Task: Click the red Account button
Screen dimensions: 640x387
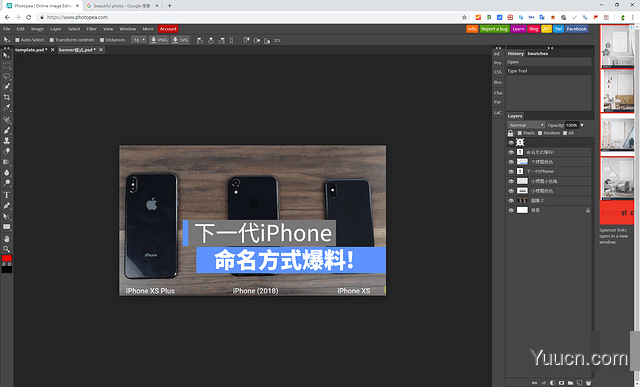Action: tap(168, 29)
